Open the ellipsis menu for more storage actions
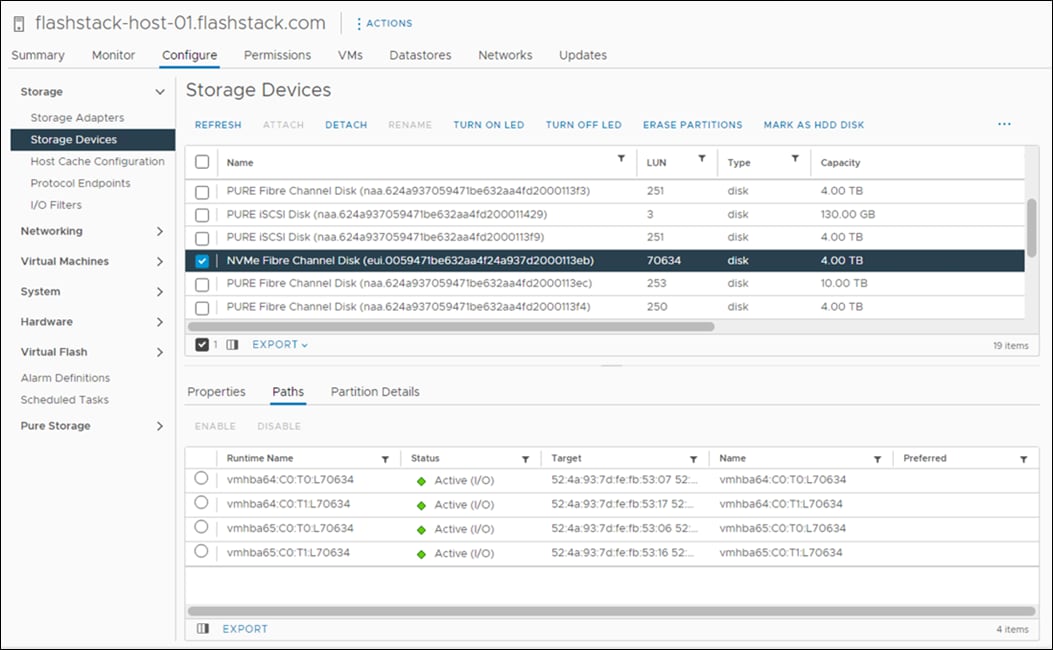Image resolution: width=1053 pixels, height=650 pixels. click(x=1004, y=124)
